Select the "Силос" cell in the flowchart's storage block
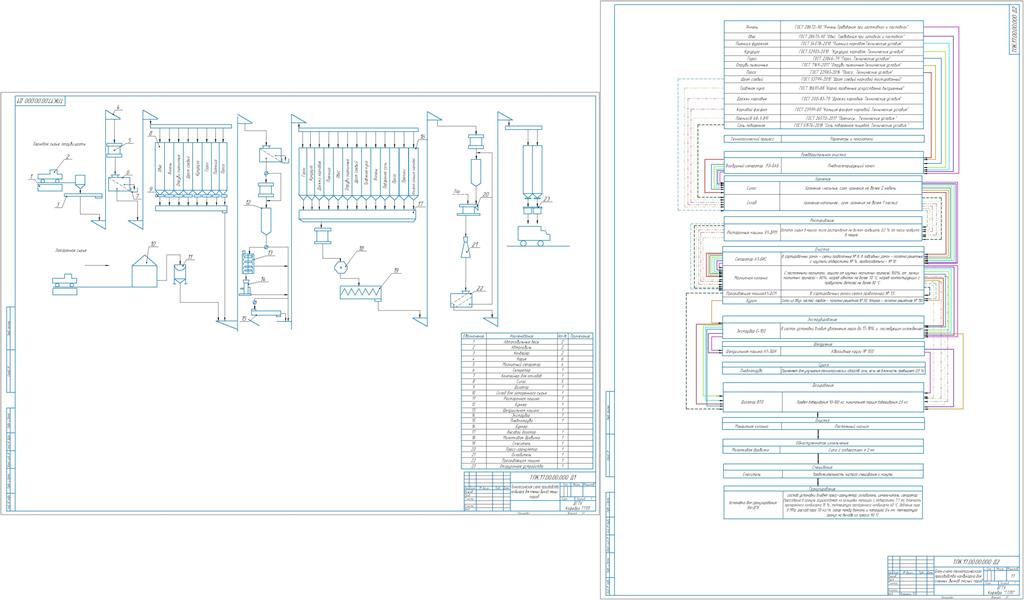The image size is (1024, 600). click(752, 188)
